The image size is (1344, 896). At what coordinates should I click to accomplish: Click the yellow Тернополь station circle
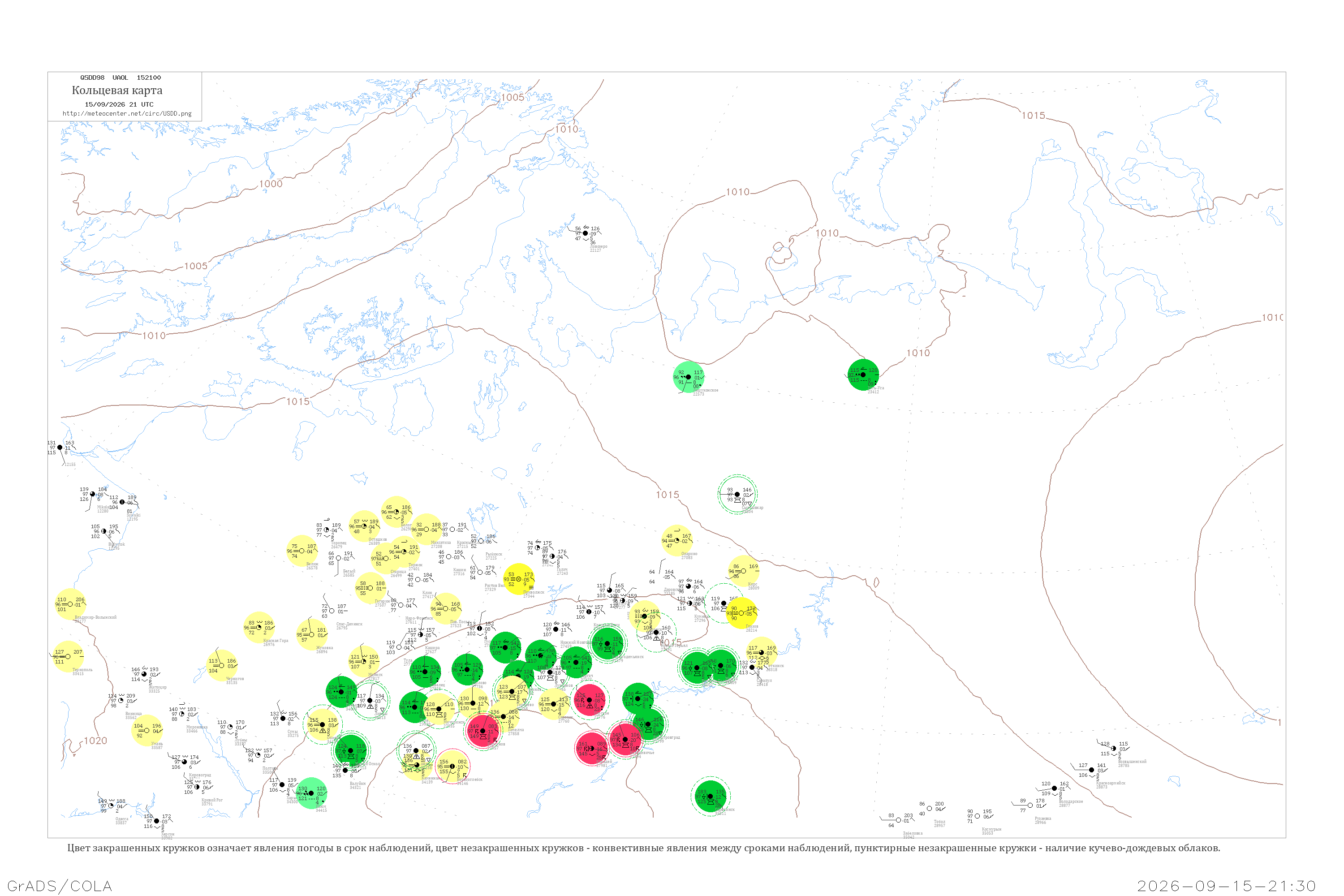68,657
